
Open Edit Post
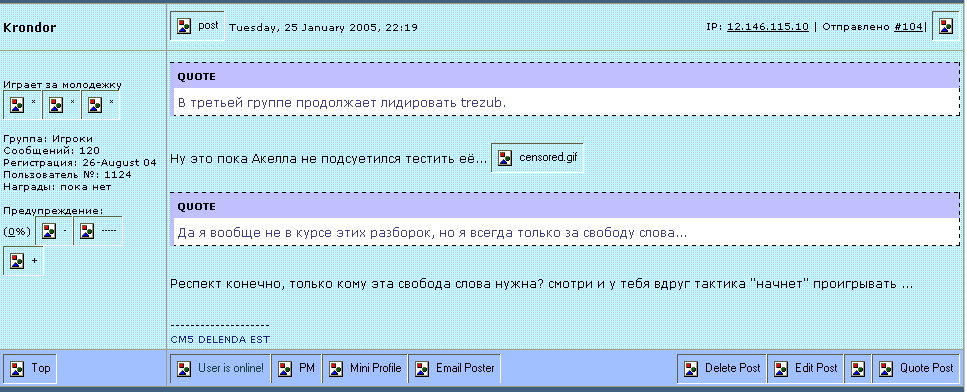click(805, 369)
